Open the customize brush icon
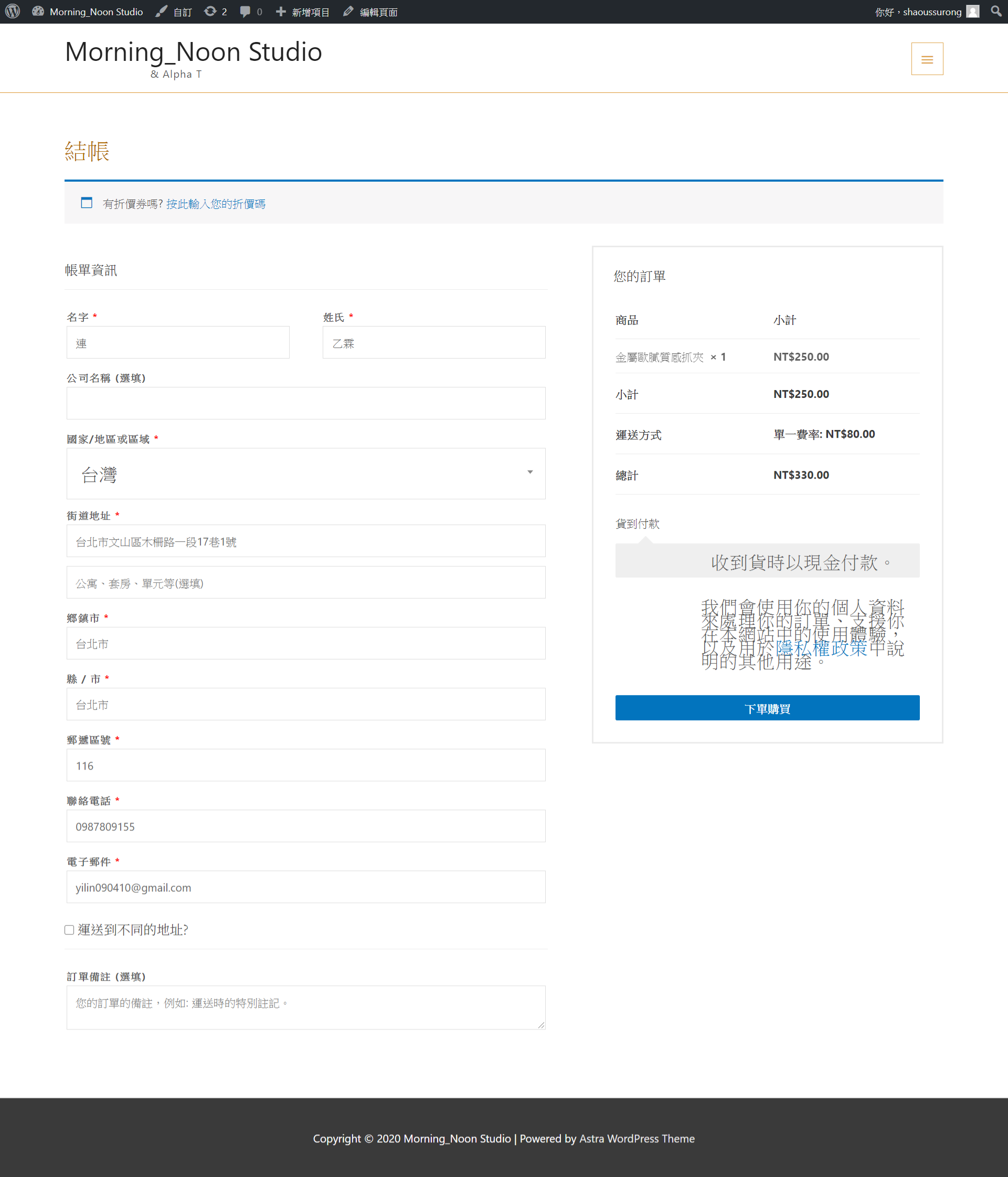This screenshot has height=1177, width=1008. [x=161, y=12]
